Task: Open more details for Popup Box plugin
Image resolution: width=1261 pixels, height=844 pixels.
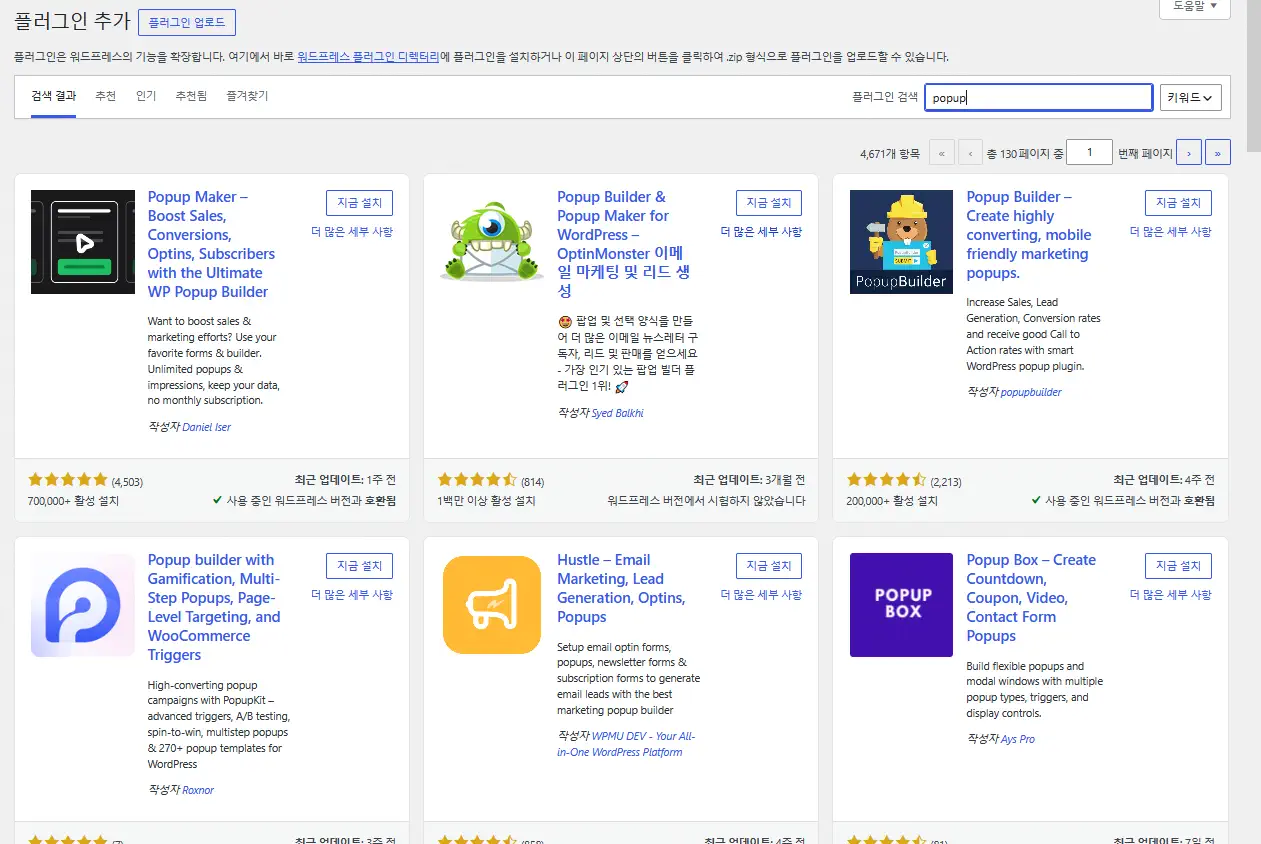Action: (1170, 594)
